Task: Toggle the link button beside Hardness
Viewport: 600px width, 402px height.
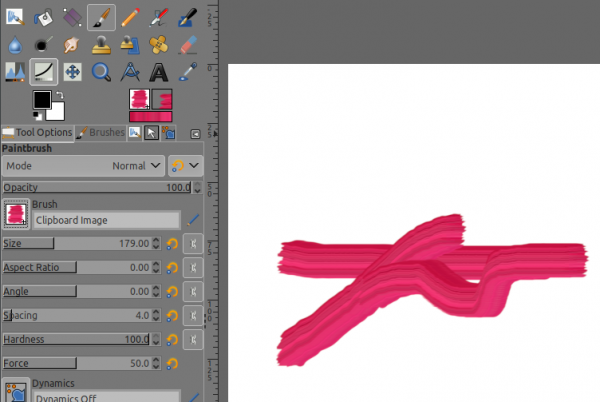Action: 193,340
